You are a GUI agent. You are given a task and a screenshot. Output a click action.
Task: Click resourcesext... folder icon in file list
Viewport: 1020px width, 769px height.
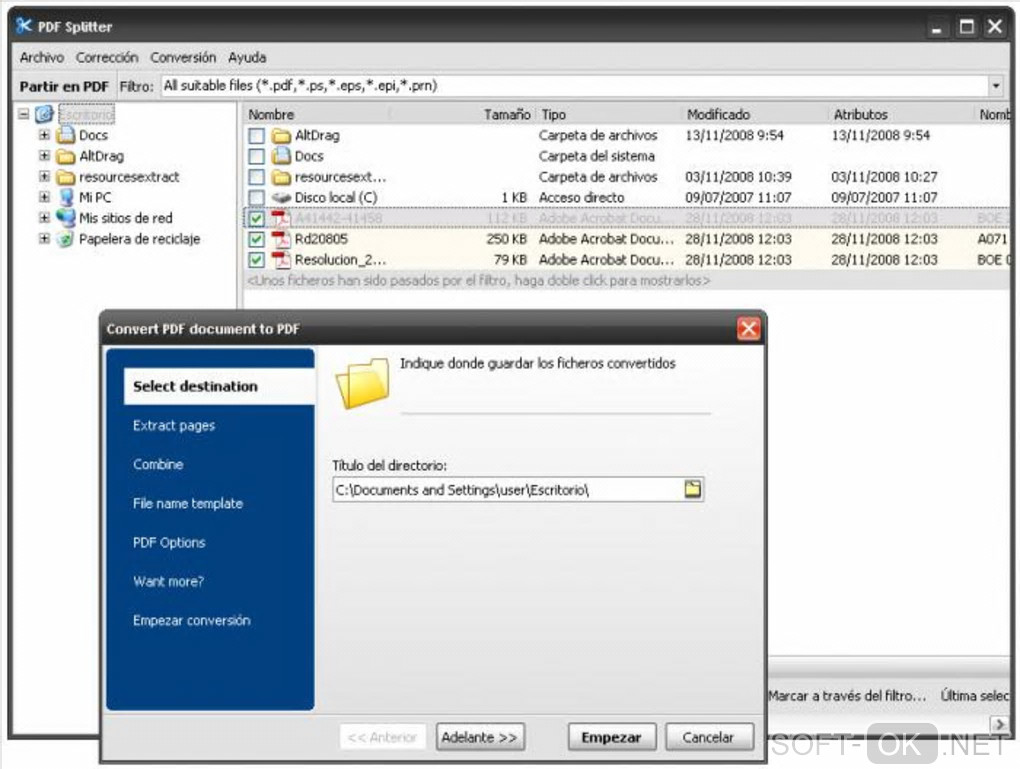point(281,177)
